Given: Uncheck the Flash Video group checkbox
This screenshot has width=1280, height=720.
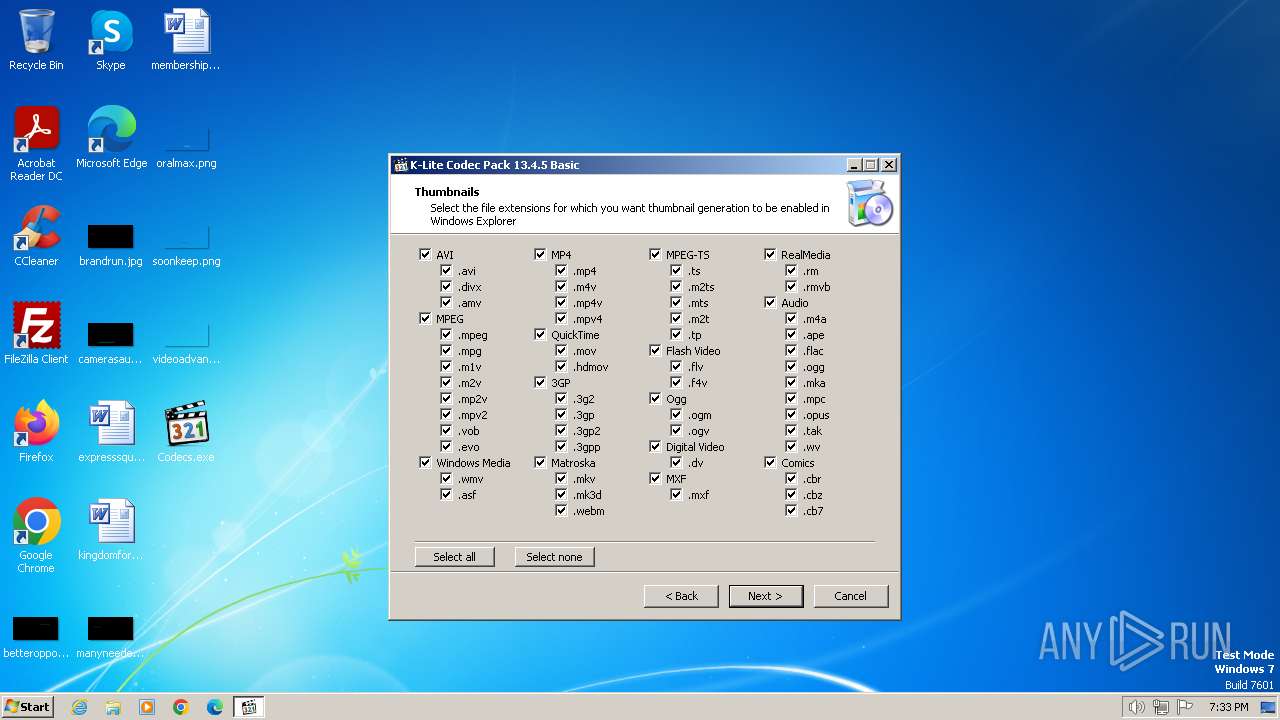Looking at the screenshot, I should 656,351.
